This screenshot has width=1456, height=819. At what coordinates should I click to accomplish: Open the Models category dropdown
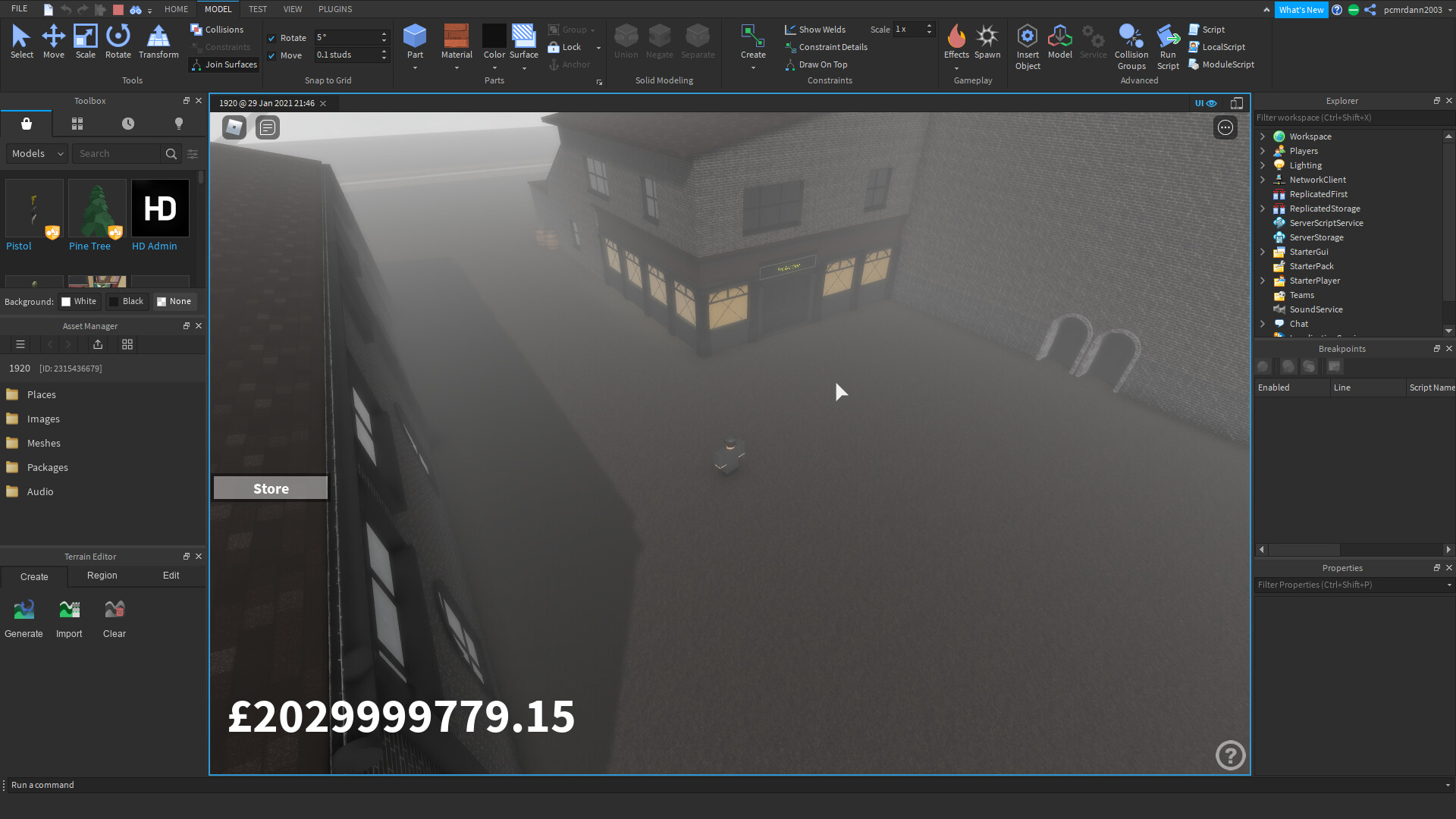[x=37, y=153]
